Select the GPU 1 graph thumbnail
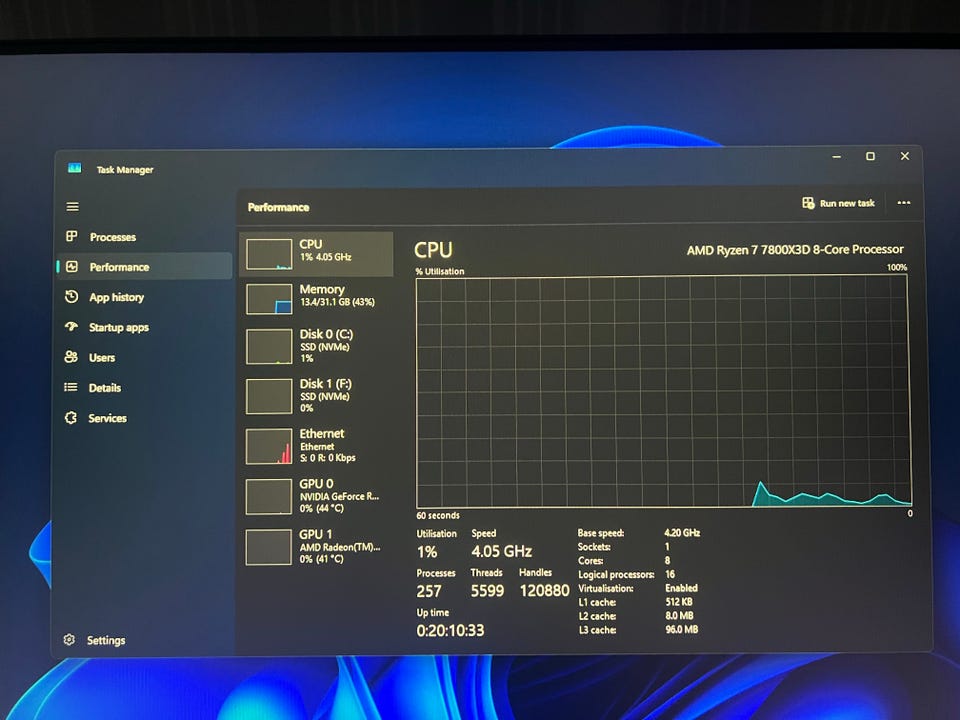The image size is (960, 720). pos(269,547)
